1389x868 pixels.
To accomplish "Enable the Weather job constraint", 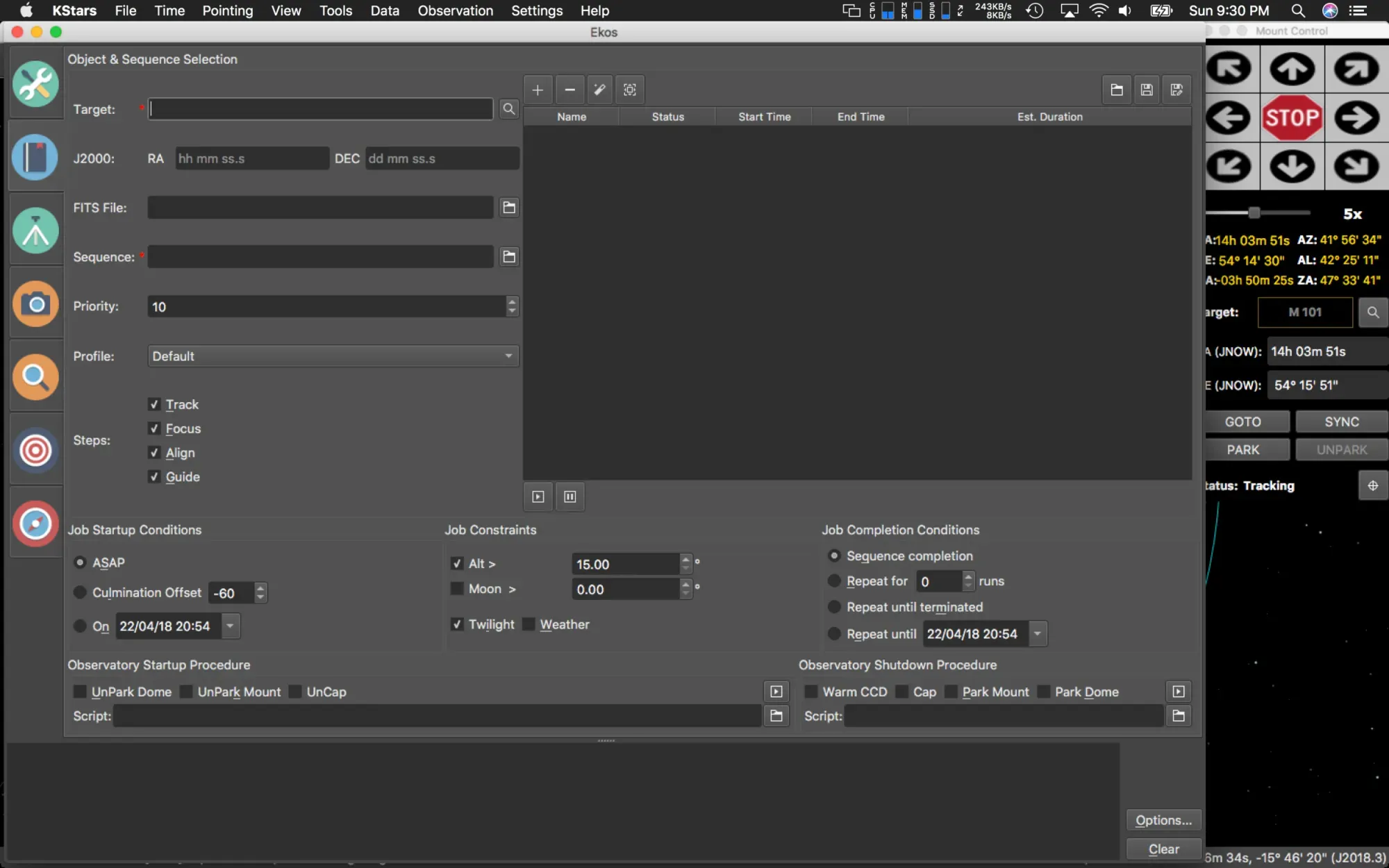I will point(529,624).
